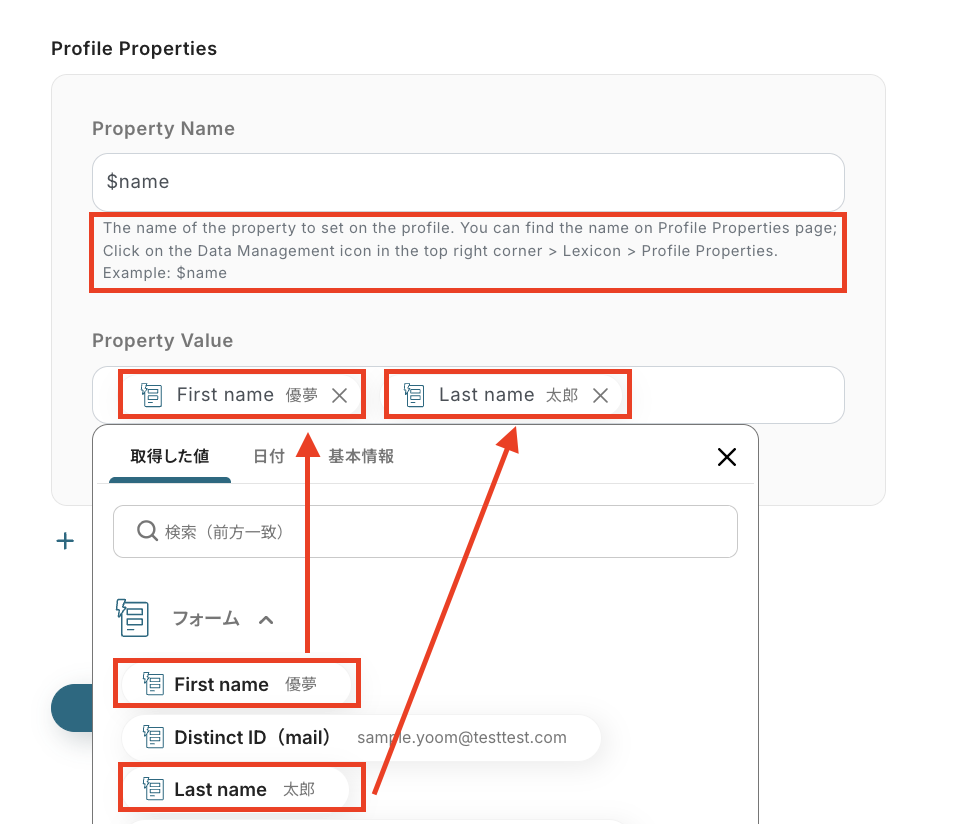The width and height of the screenshot is (958, 824).
Task: Click empty area of Property Value field
Action: [735, 395]
